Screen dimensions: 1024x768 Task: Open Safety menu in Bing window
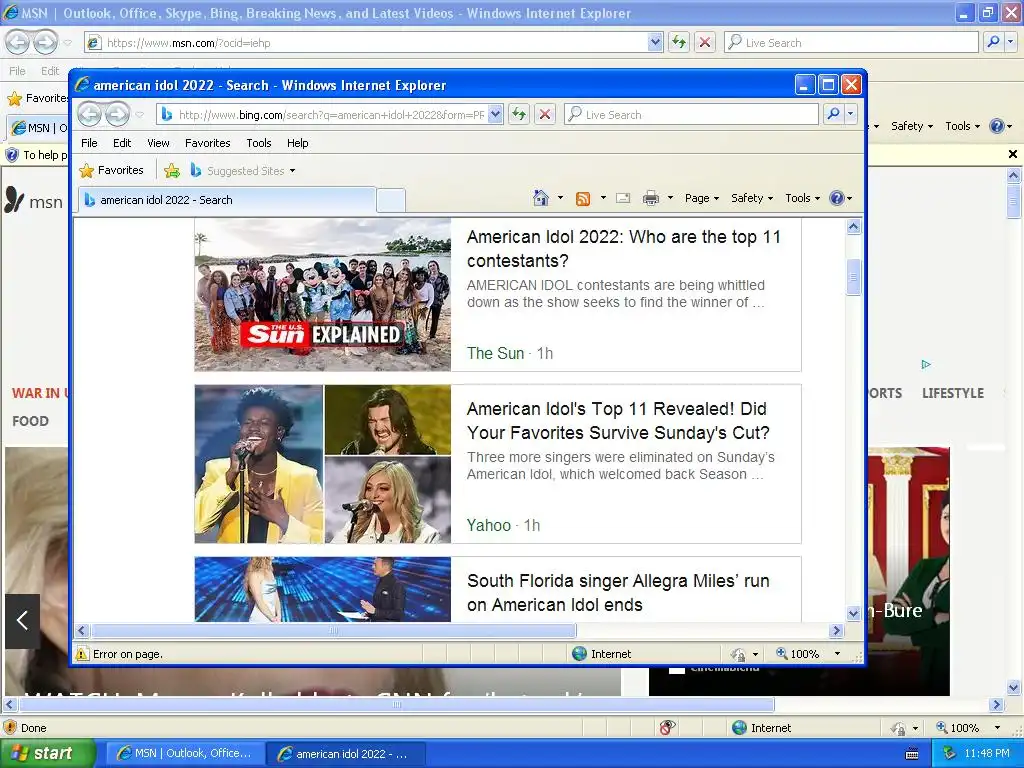[752, 198]
